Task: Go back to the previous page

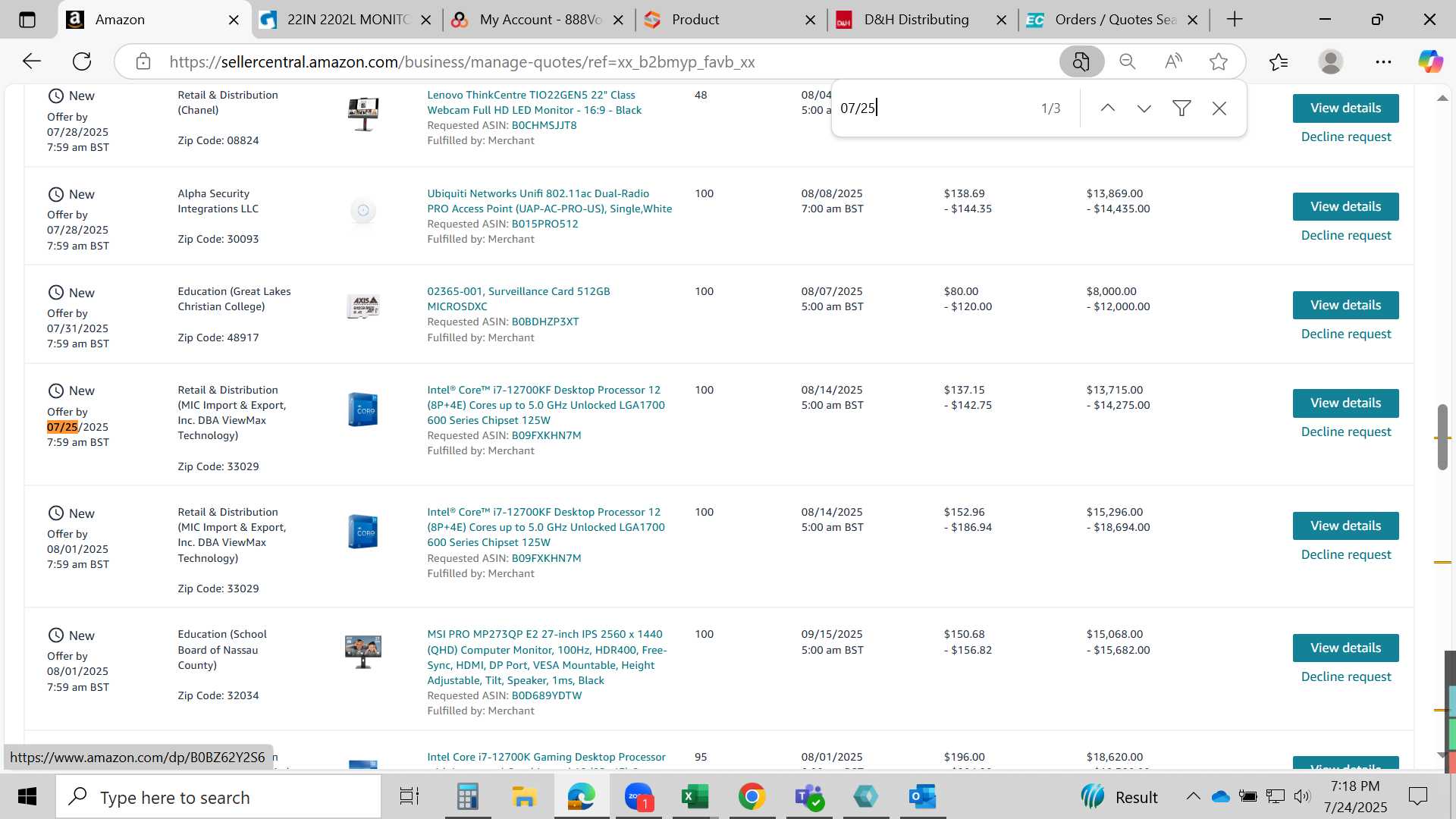Action: 31,61
